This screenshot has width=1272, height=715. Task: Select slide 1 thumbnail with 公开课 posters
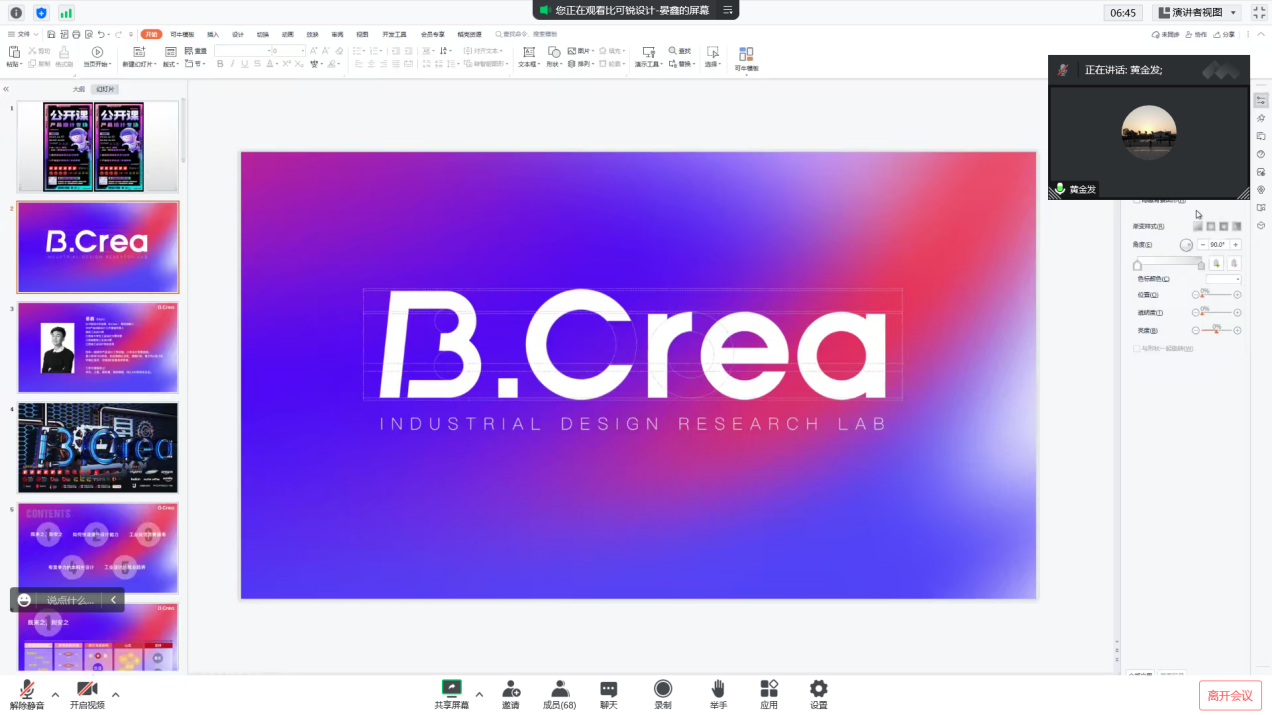(98, 147)
